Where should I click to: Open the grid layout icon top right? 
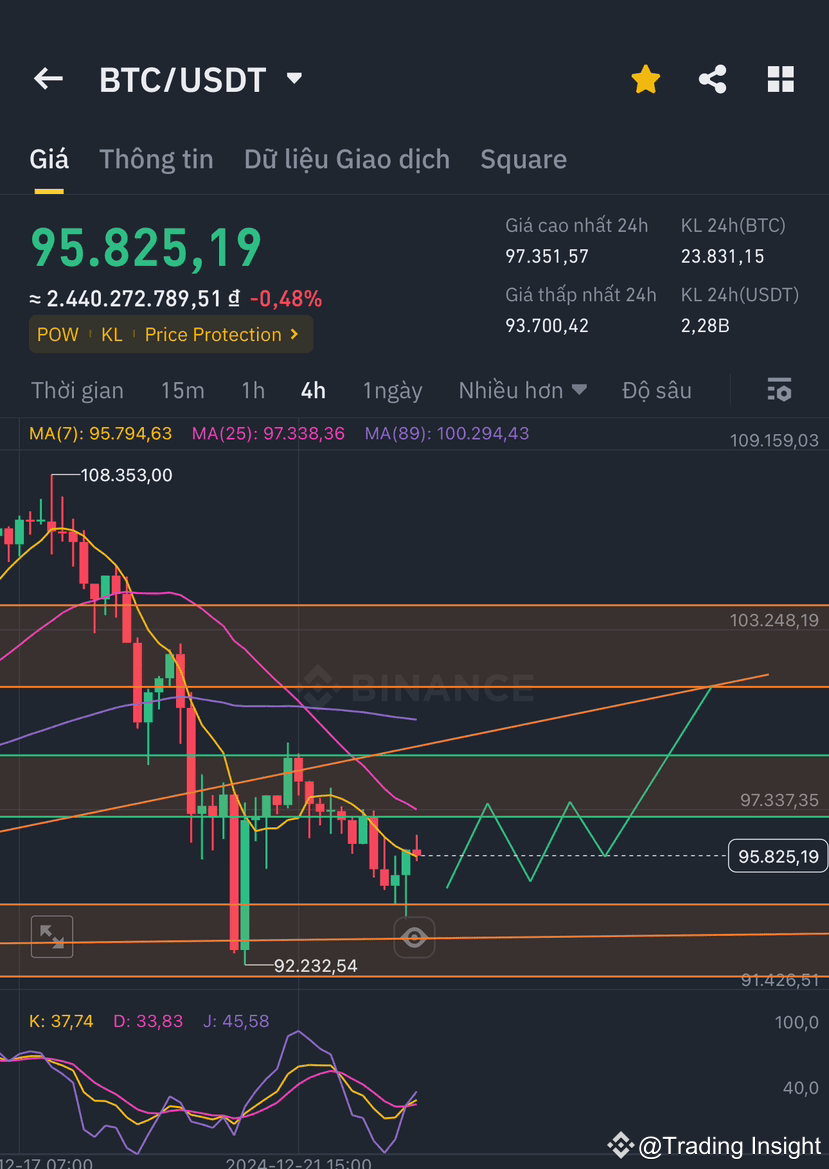tap(780, 78)
